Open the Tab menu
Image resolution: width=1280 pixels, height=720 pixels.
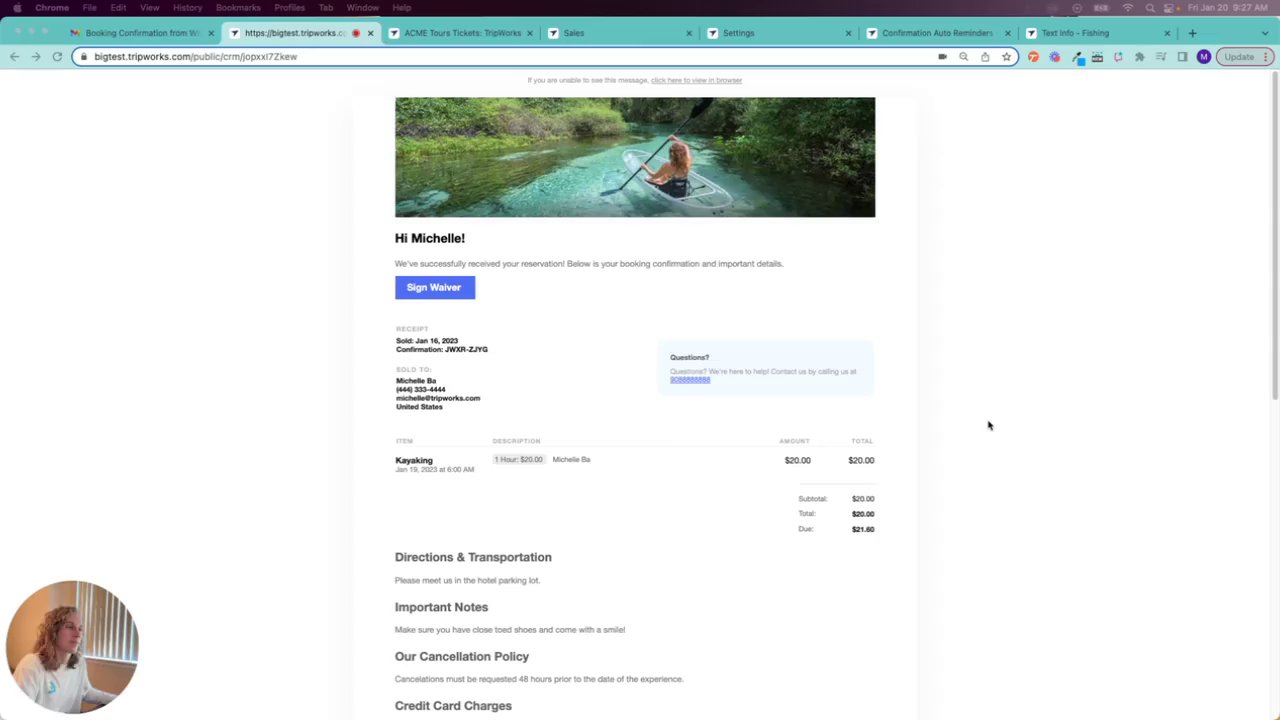(326, 8)
